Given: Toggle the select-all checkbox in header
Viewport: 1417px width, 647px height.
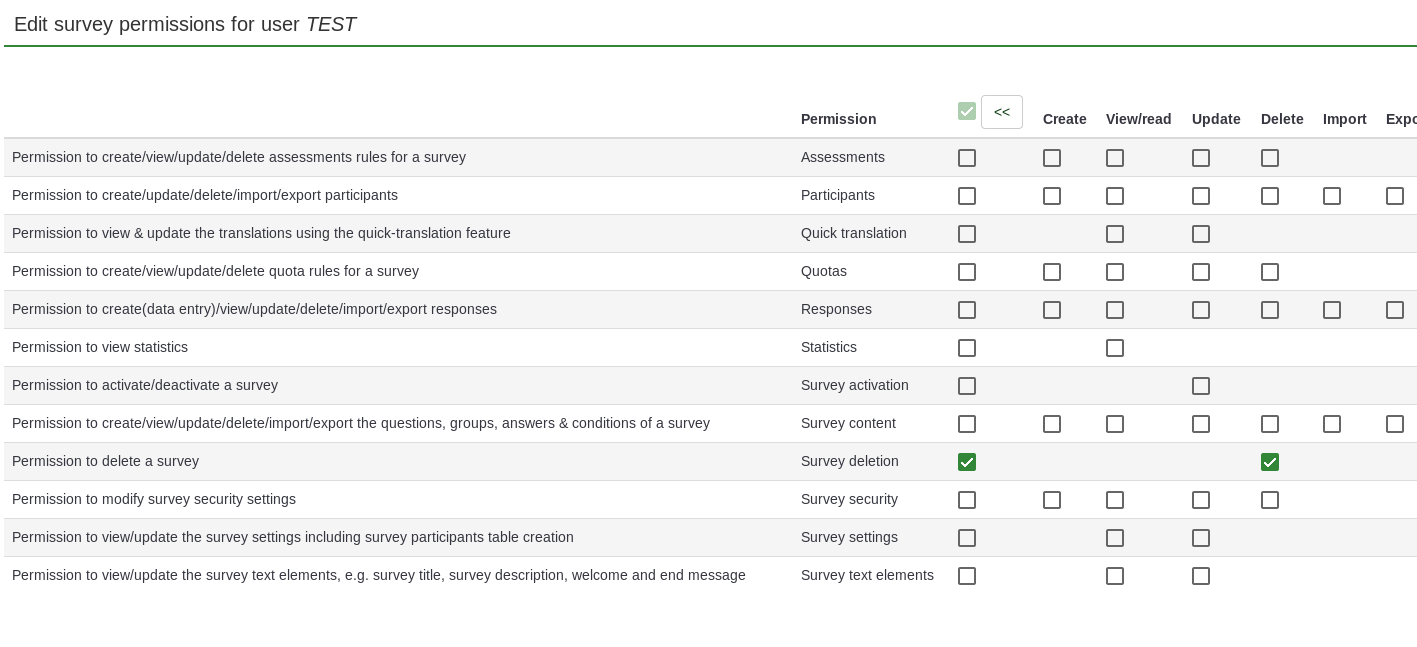Looking at the screenshot, I should click(x=967, y=111).
